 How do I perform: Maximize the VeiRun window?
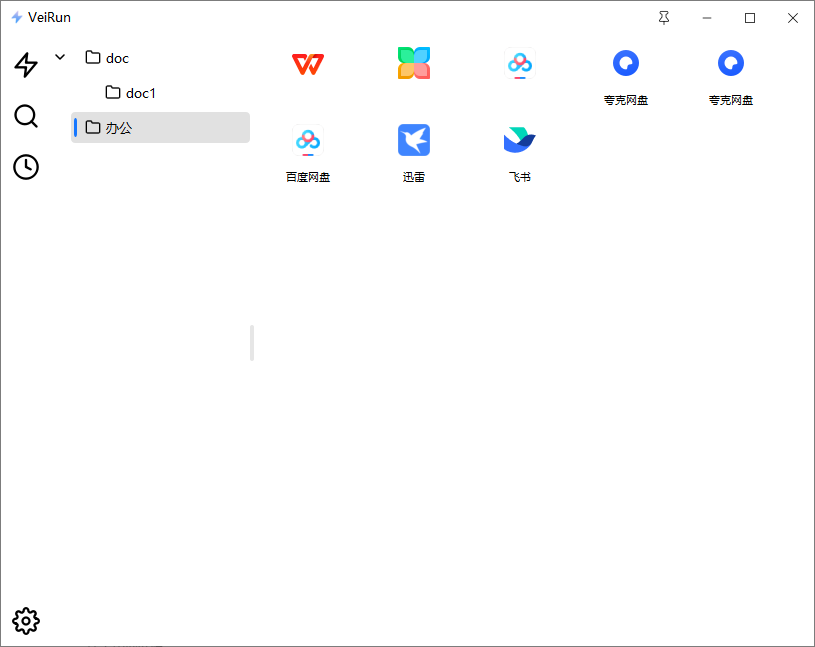[x=750, y=18]
